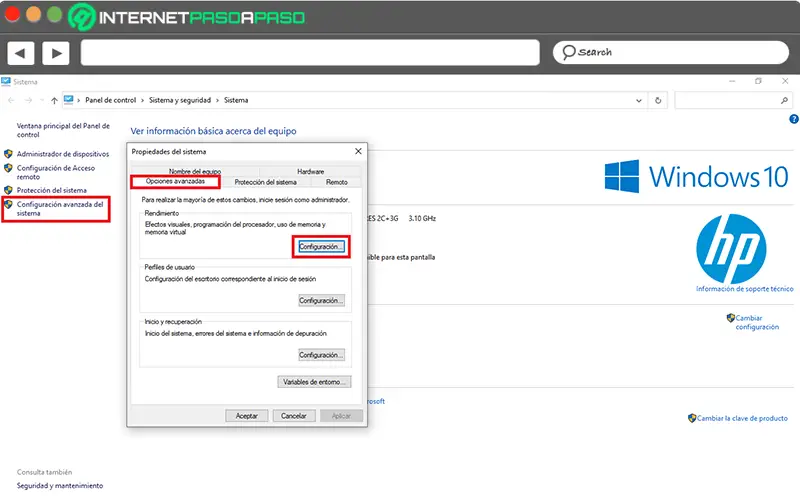The width and height of the screenshot is (800, 500).
Task: Close the 'Propiedades del sistema' dialog with X
Action: tap(358, 152)
